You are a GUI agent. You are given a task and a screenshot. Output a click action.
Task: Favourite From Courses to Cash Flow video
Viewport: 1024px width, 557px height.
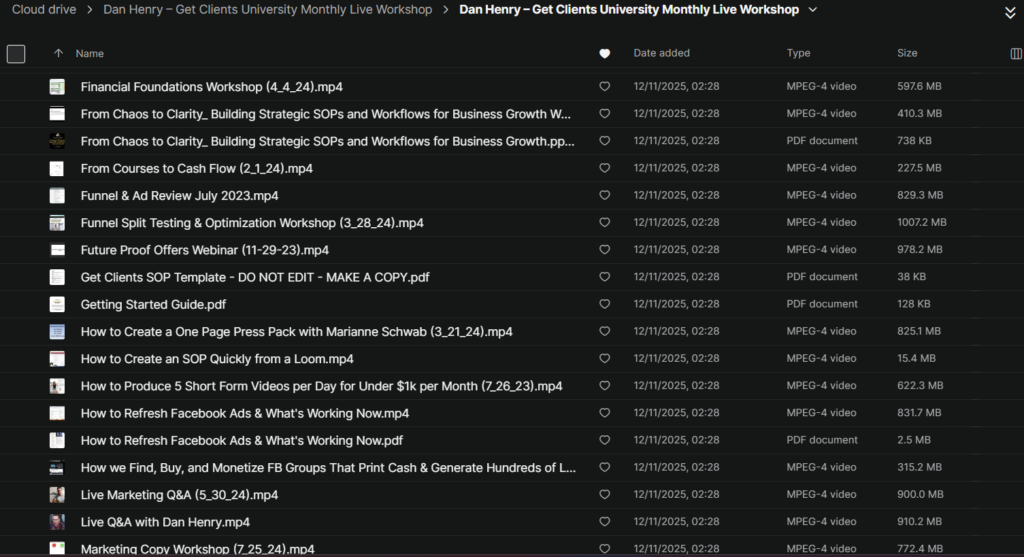tap(605, 168)
